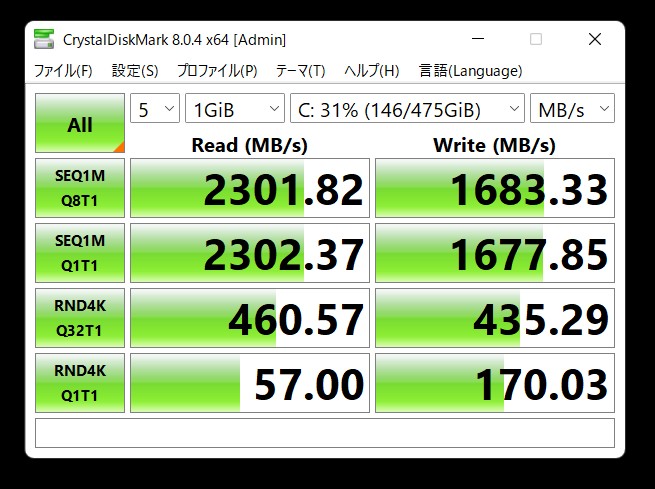Screen dimensions: 655x489
Task: Open the unit dropdown showing MB/s
Action: tap(572, 108)
